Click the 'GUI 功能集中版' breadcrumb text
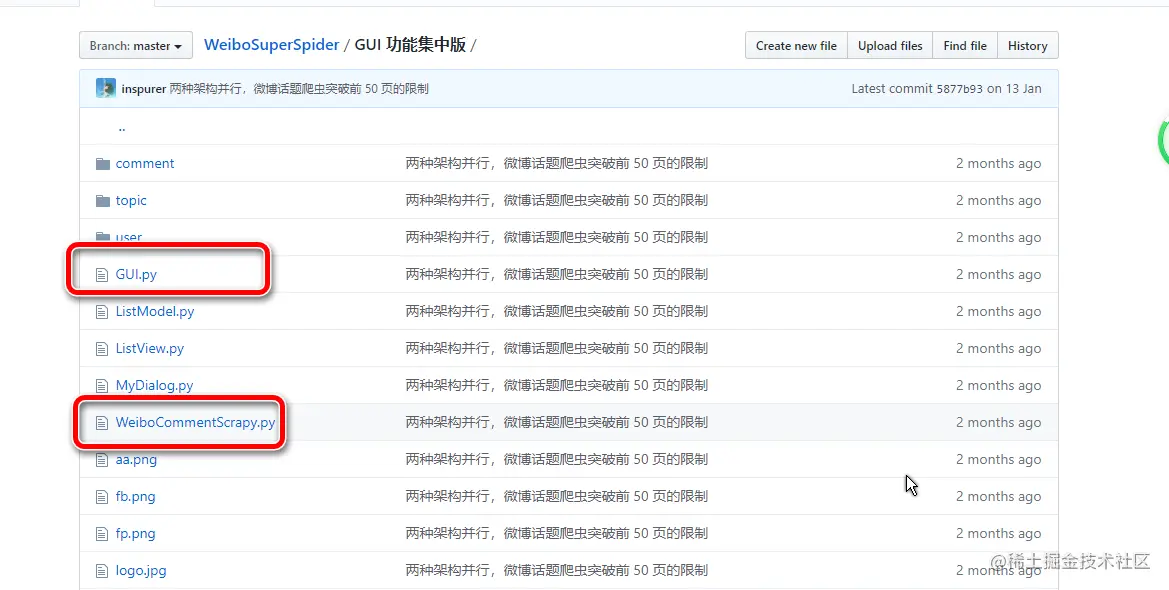Viewport: 1169px width, 590px height. click(x=410, y=45)
